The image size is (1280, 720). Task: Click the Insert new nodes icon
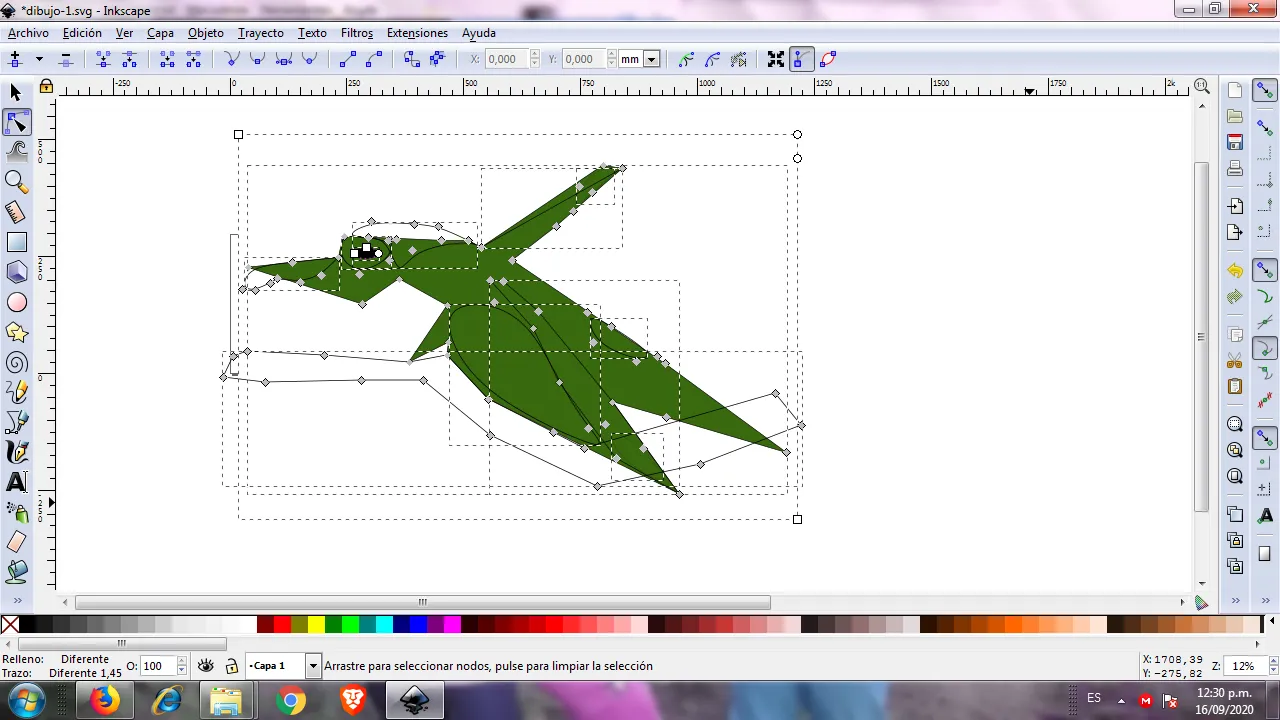point(15,60)
